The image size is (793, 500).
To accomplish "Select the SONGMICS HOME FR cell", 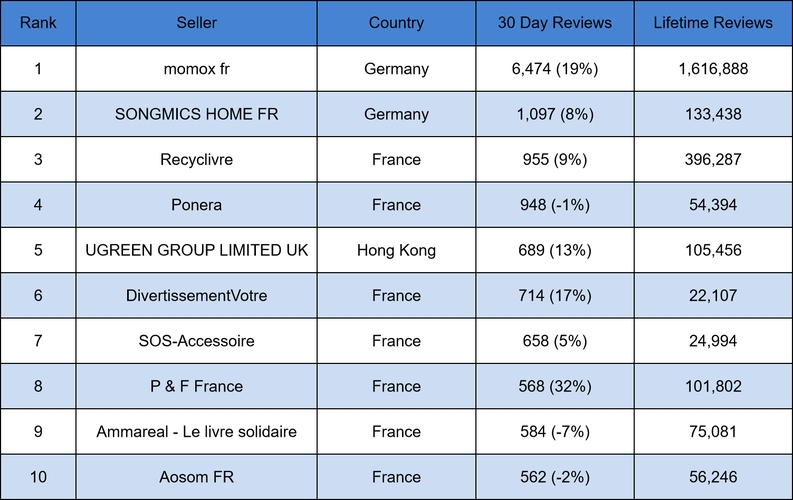I will coord(196,114).
